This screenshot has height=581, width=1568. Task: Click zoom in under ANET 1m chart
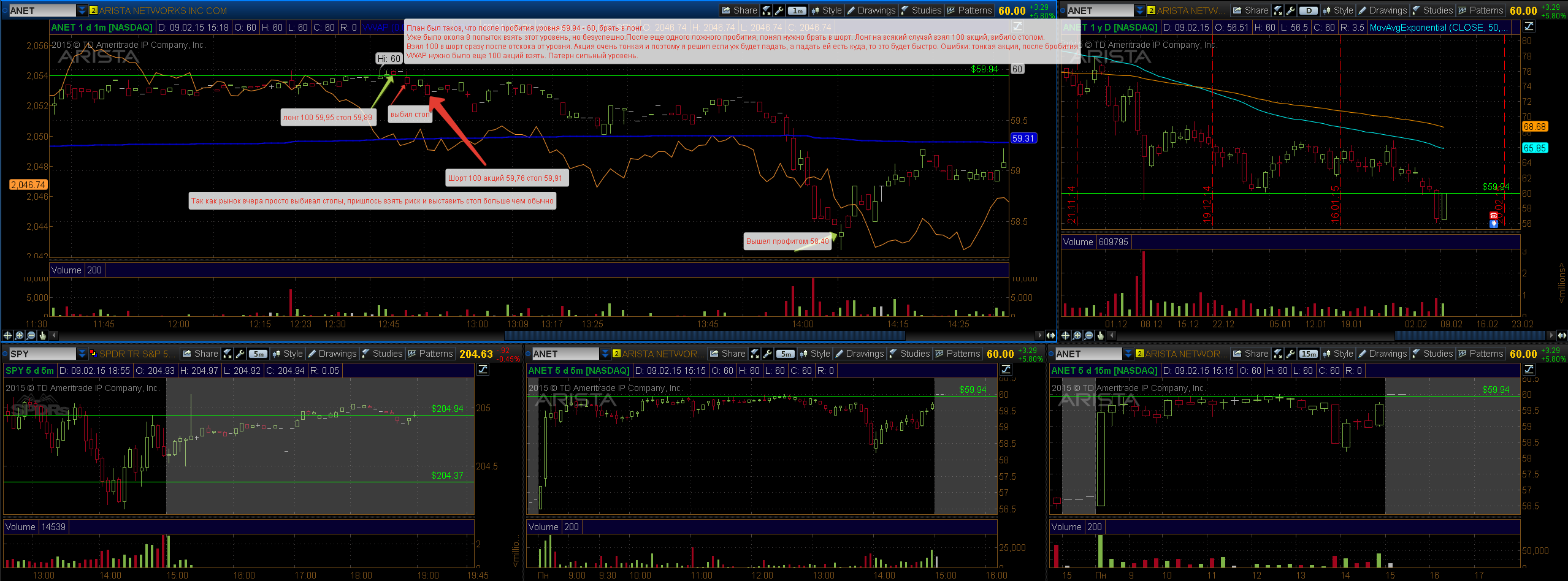pyautogui.click(x=20, y=335)
